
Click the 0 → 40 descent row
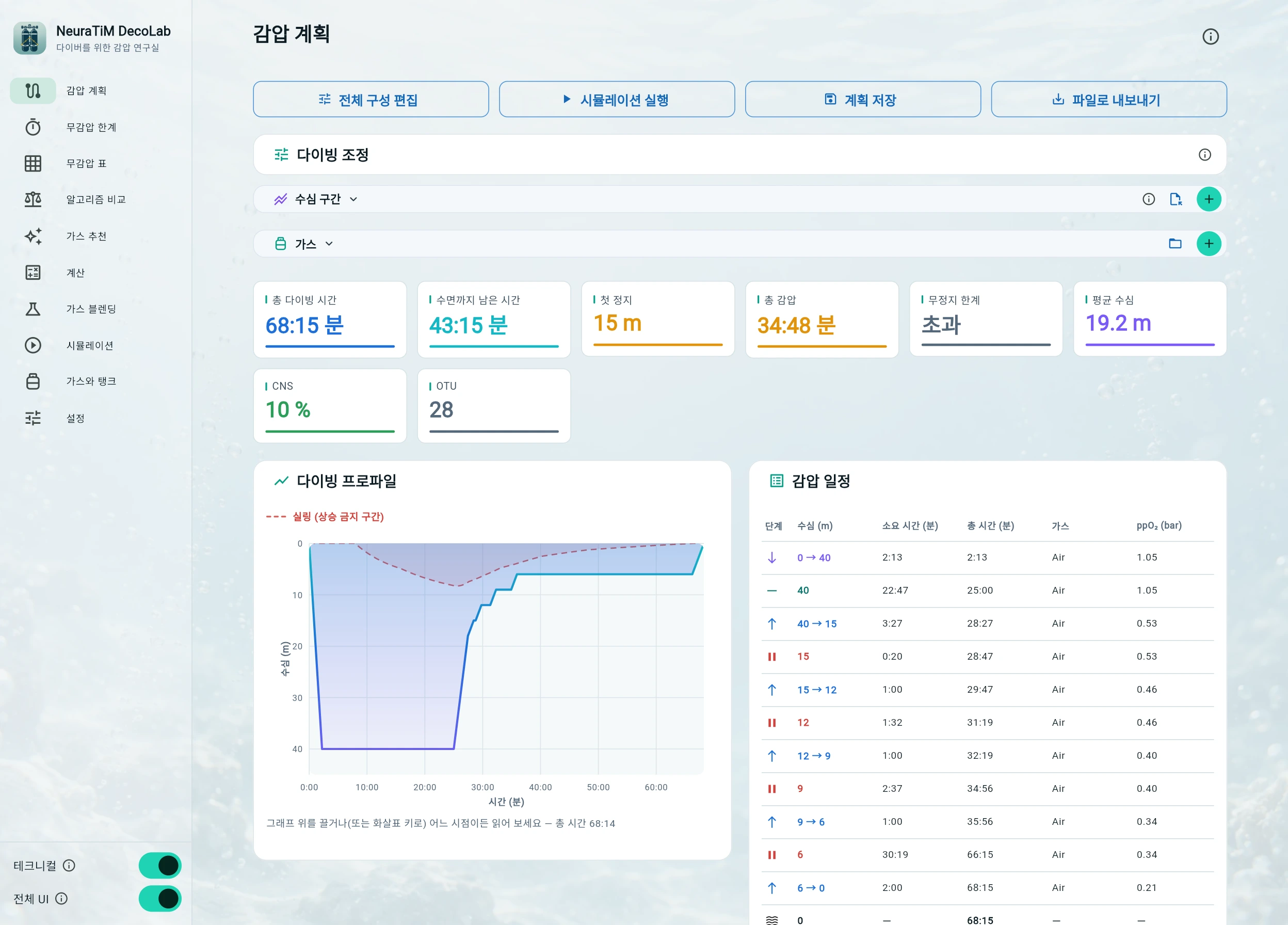[988, 557]
